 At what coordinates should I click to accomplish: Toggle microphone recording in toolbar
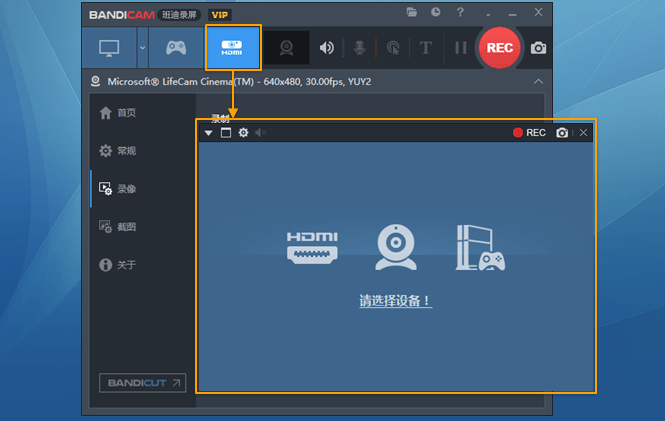pyautogui.click(x=359, y=48)
